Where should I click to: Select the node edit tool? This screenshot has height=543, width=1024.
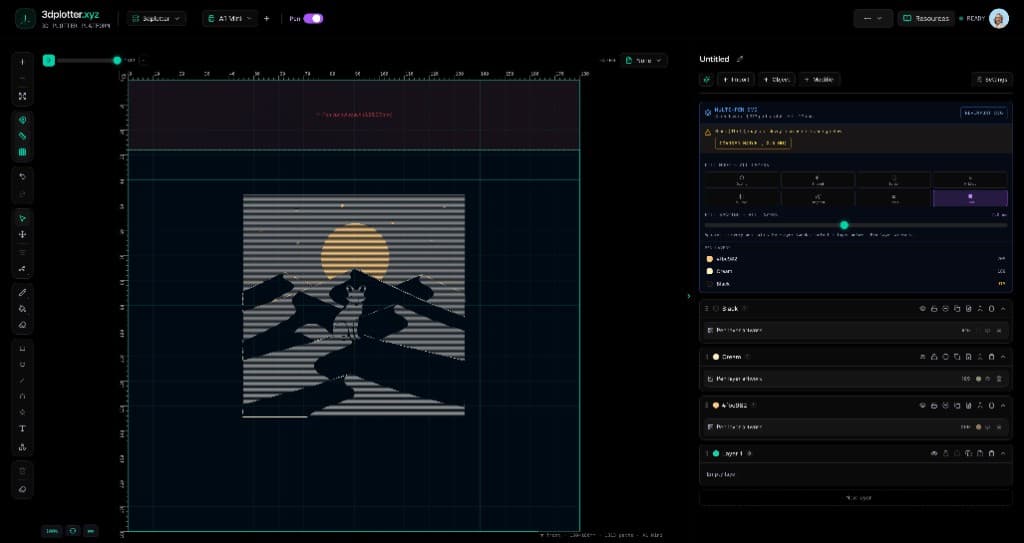coord(22,269)
